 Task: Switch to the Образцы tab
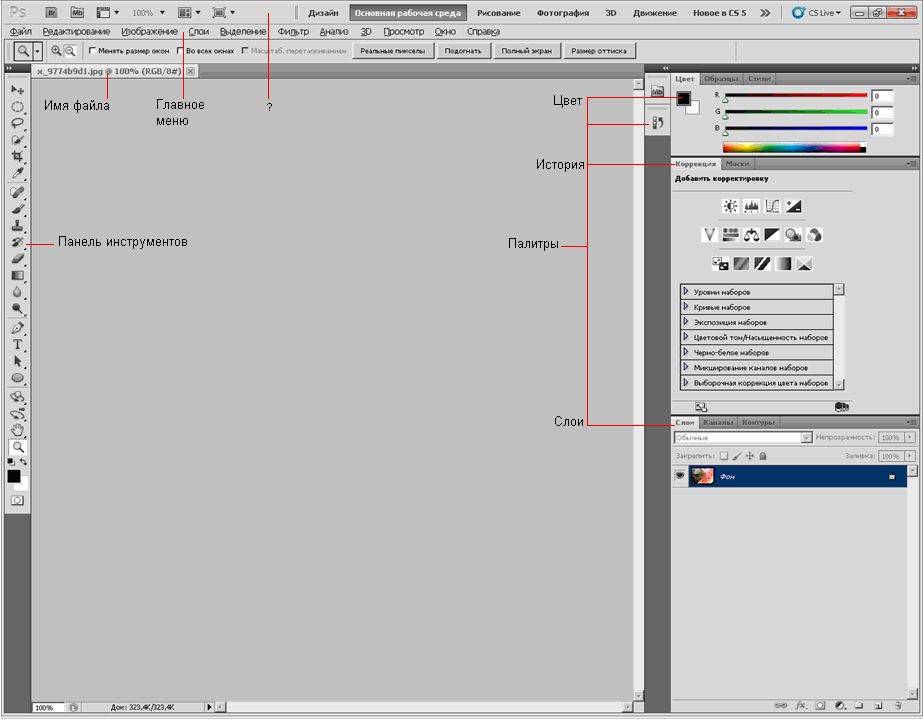[721, 78]
